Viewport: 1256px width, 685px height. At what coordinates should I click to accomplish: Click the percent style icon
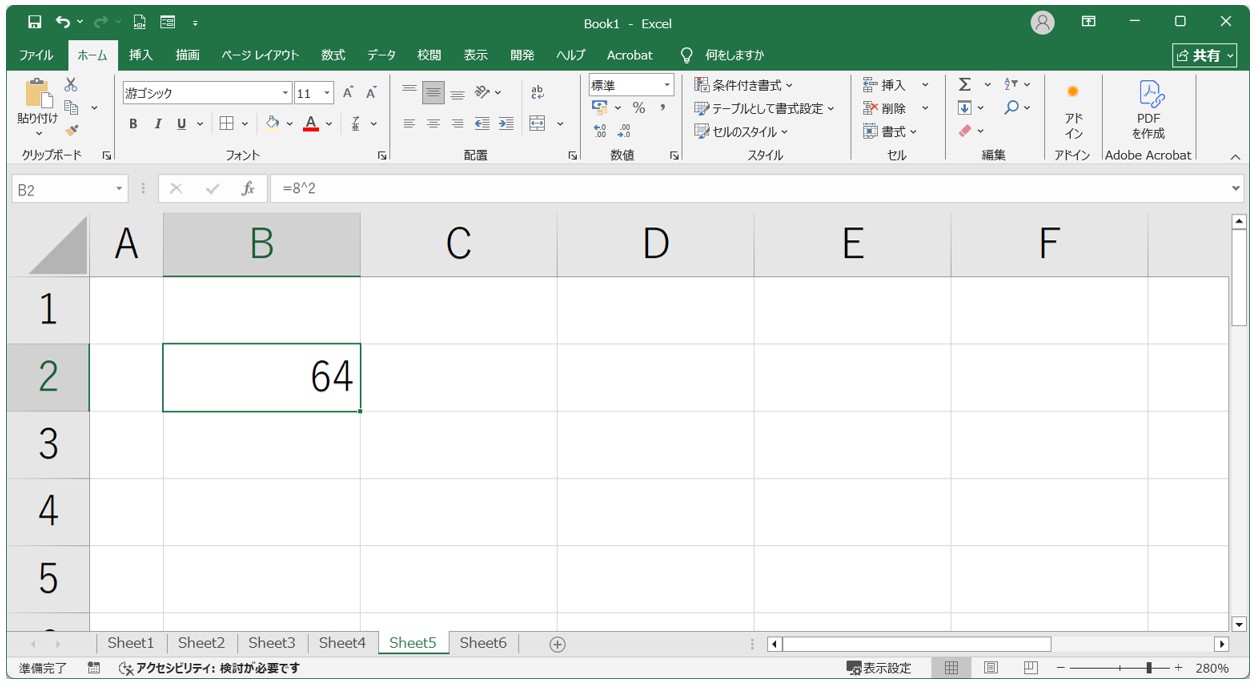point(638,108)
